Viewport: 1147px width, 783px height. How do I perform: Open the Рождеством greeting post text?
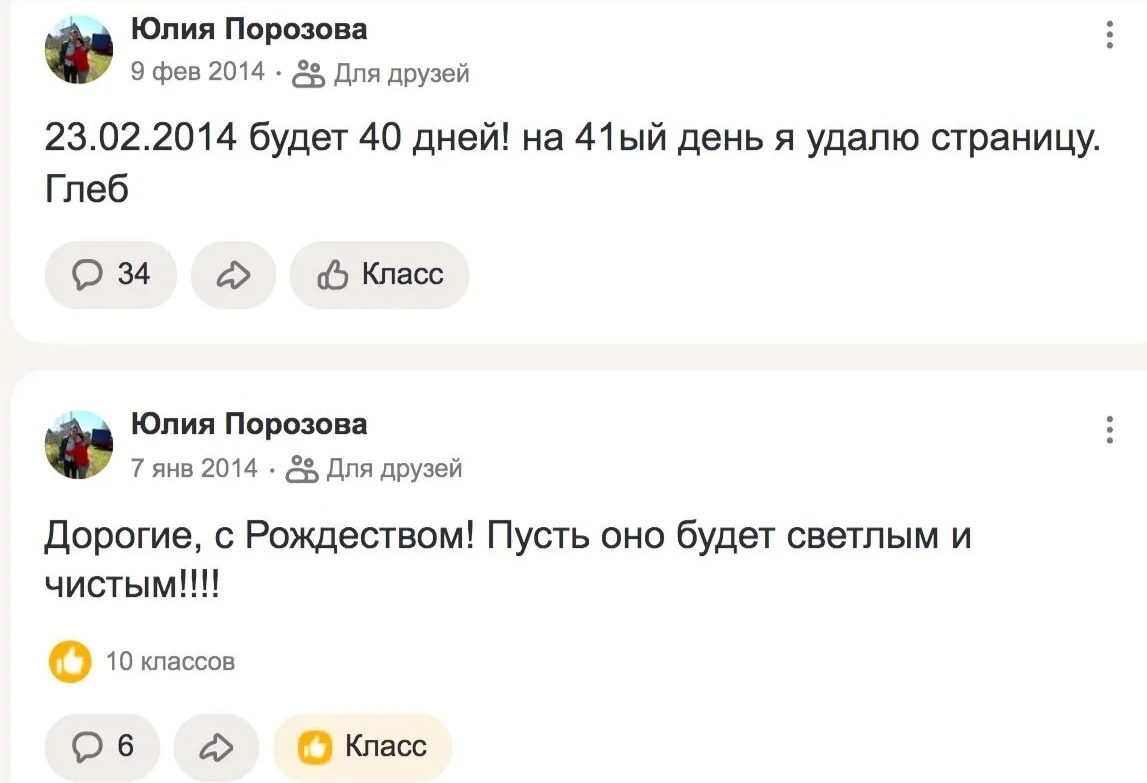click(508, 560)
